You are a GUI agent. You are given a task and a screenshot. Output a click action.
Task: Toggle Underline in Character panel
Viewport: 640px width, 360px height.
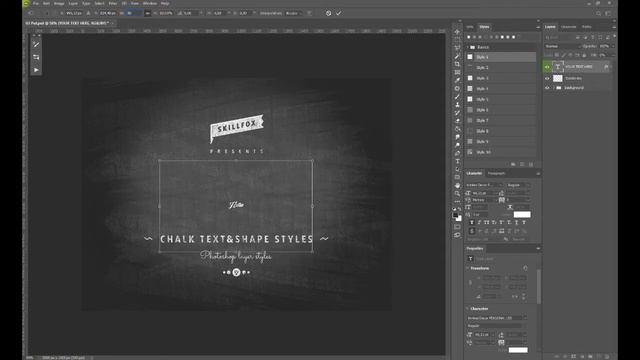[x=516, y=222]
